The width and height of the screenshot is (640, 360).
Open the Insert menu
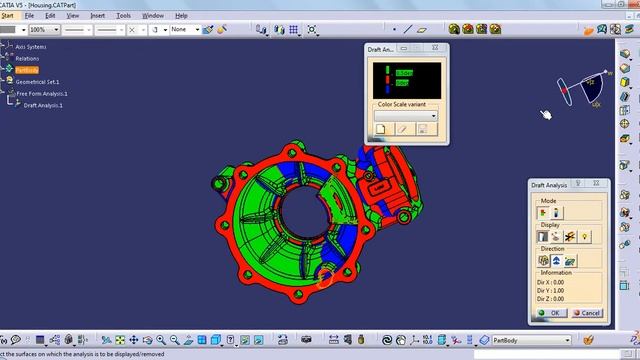click(x=98, y=16)
